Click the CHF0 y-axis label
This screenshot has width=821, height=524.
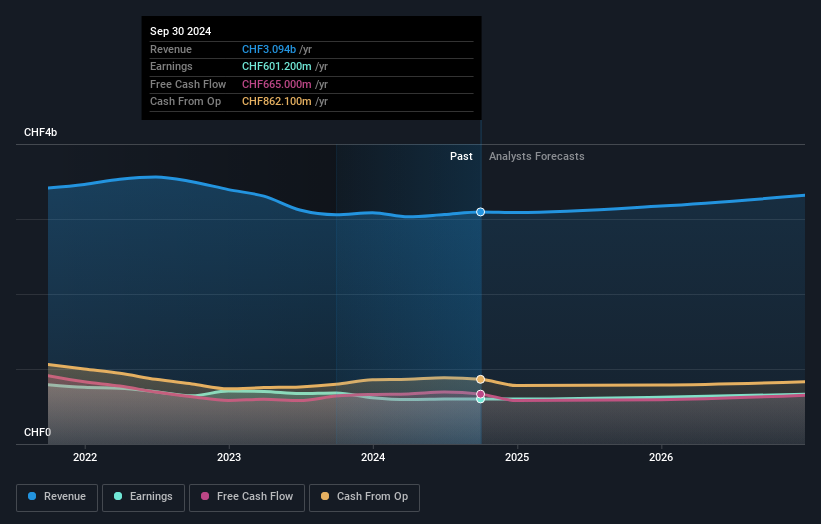(x=38, y=432)
